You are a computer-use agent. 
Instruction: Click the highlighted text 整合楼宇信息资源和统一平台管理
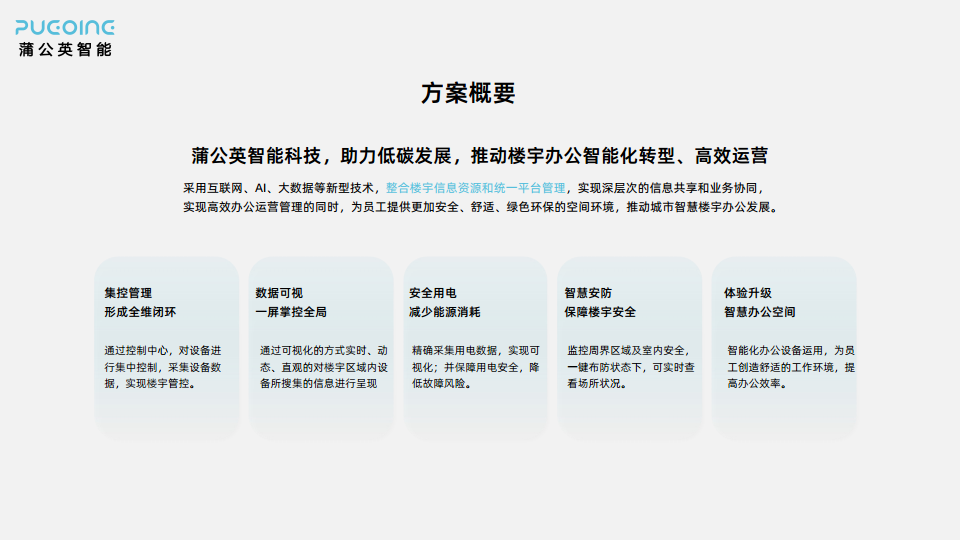475,188
